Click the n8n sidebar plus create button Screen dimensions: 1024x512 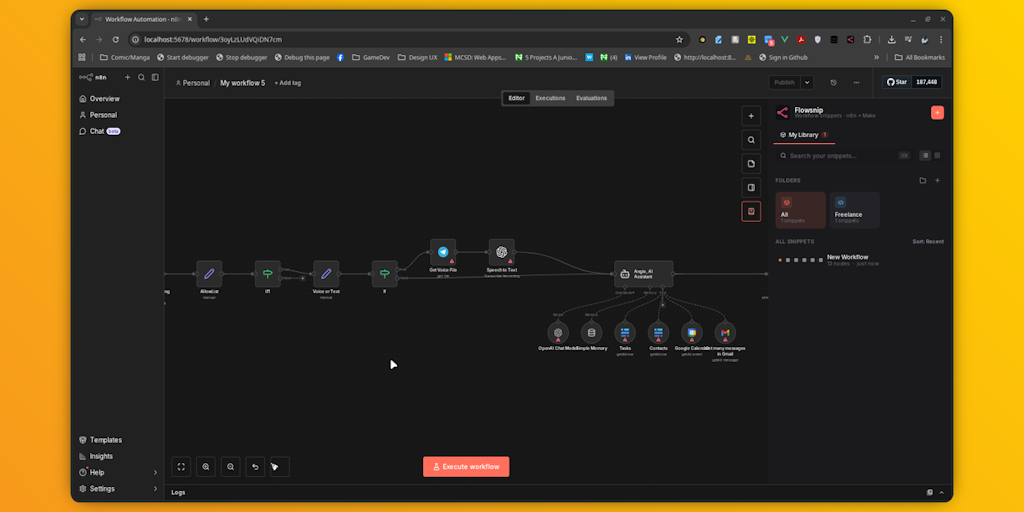tap(127, 77)
